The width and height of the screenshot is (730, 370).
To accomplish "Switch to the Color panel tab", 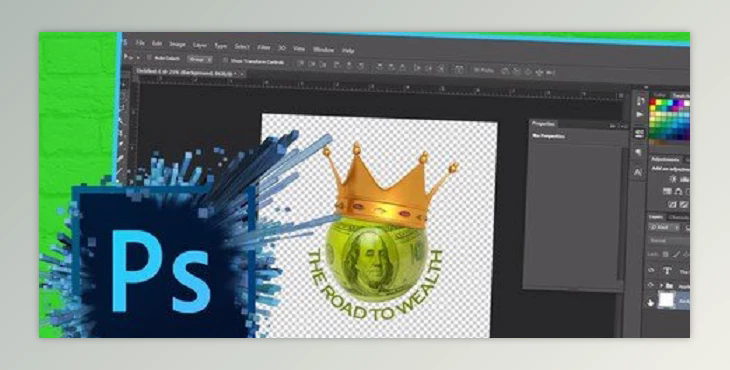I will pyautogui.click(x=660, y=95).
